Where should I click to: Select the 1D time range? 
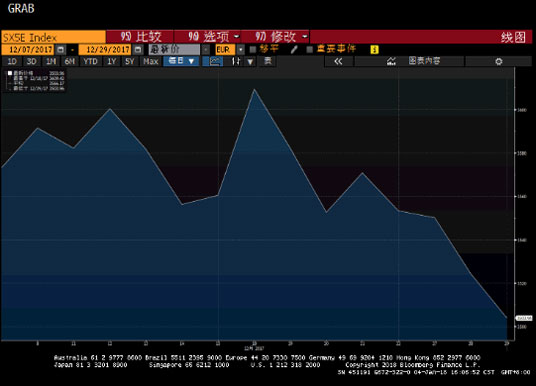point(12,62)
